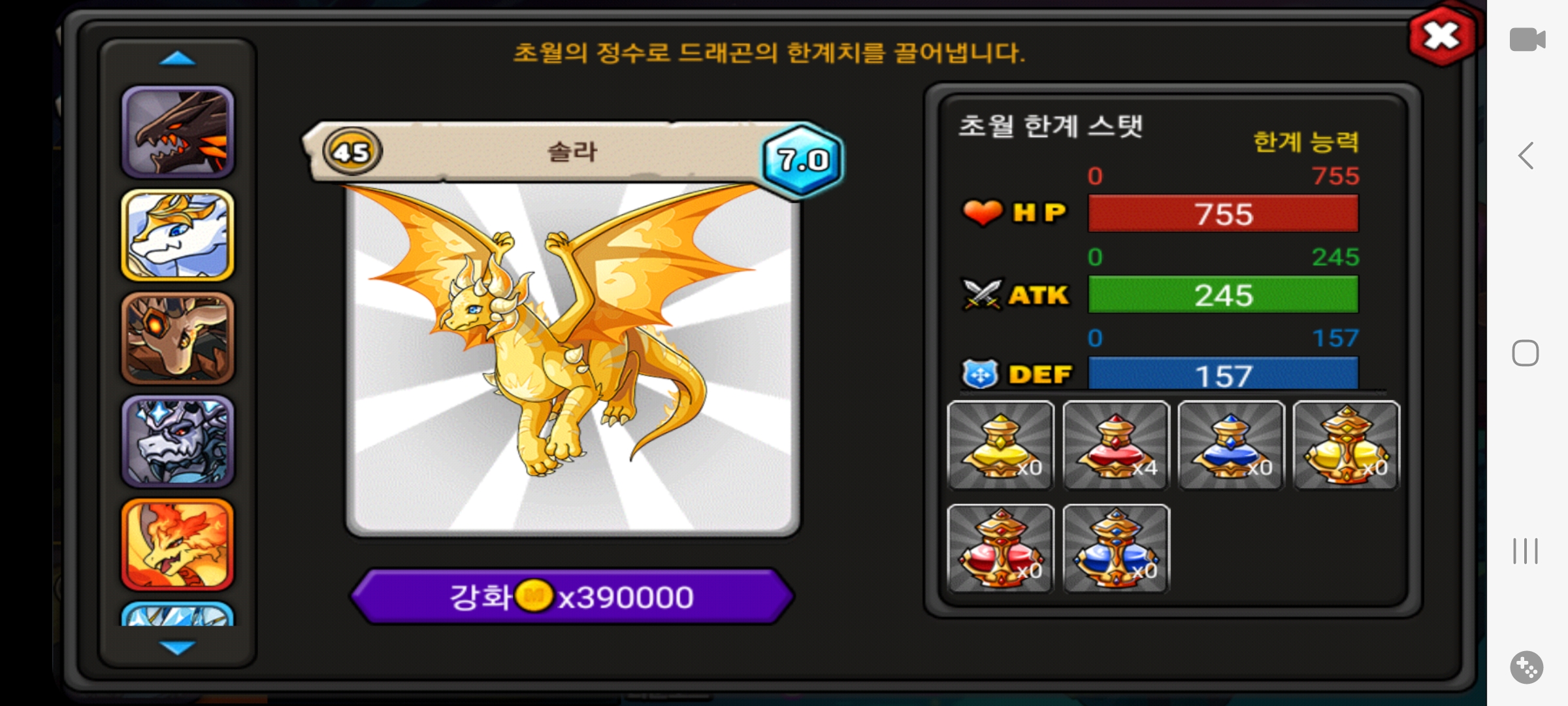Screen dimensions: 1568x706
Task: Close the transcendence panel with red X
Action: coord(1442,35)
